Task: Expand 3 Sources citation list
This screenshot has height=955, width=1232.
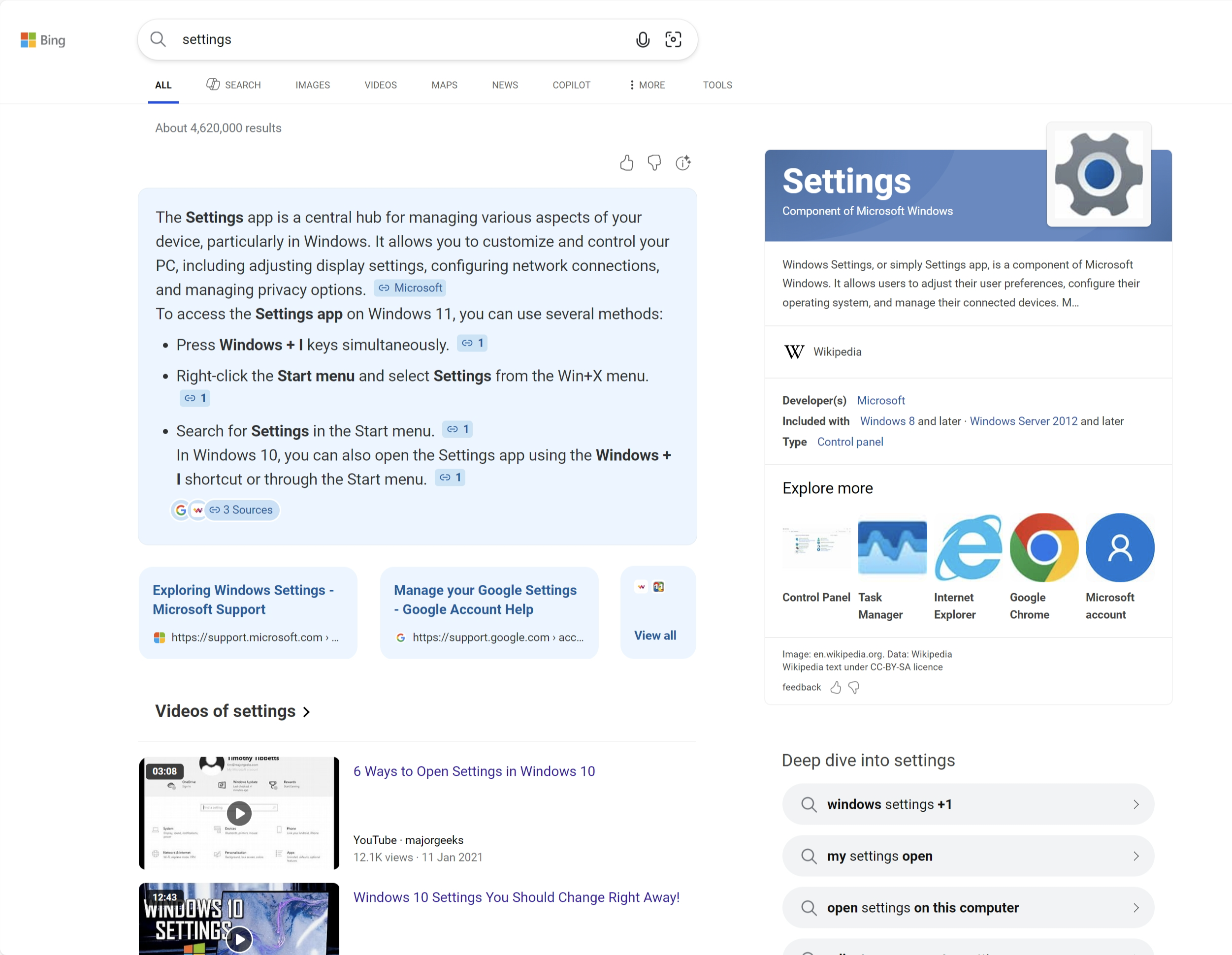Action: click(241, 510)
